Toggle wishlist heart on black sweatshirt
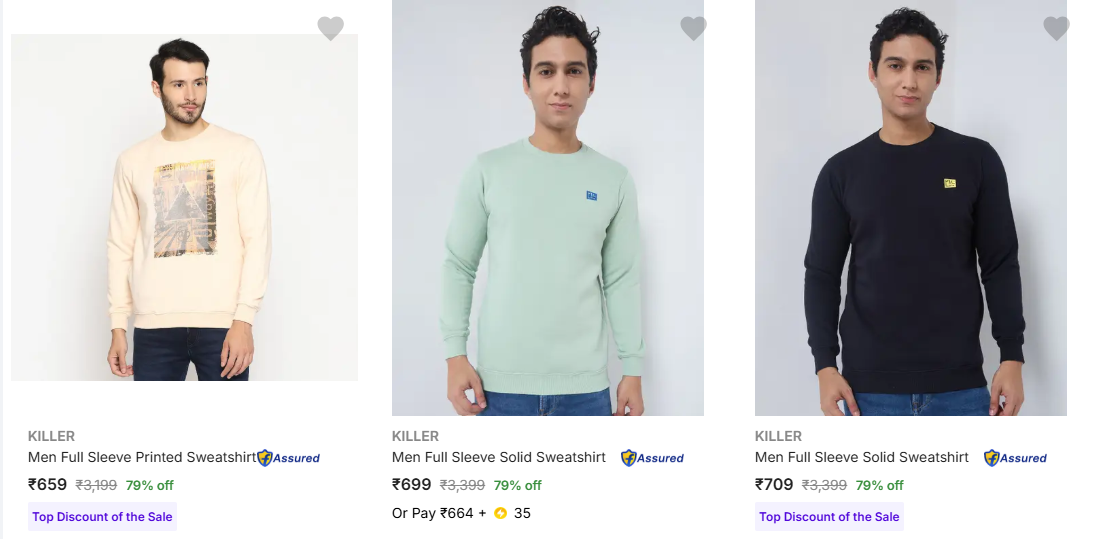The image size is (1100, 539). pyautogui.click(x=1056, y=29)
